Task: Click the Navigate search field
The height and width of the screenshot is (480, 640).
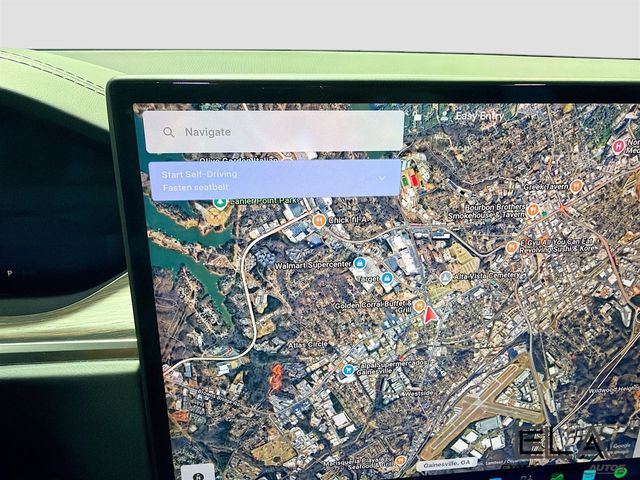Action: (x=273, y=132)
